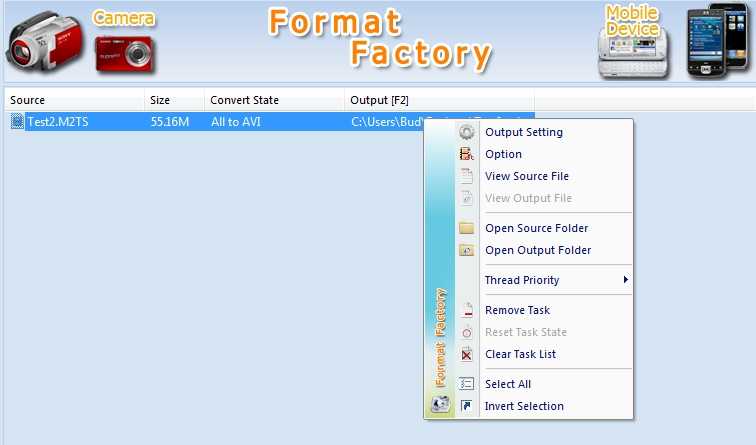The width and height of the screenshot is (756, 445).
Task: Click the 55.16M size cell
Action: (170, 121)
